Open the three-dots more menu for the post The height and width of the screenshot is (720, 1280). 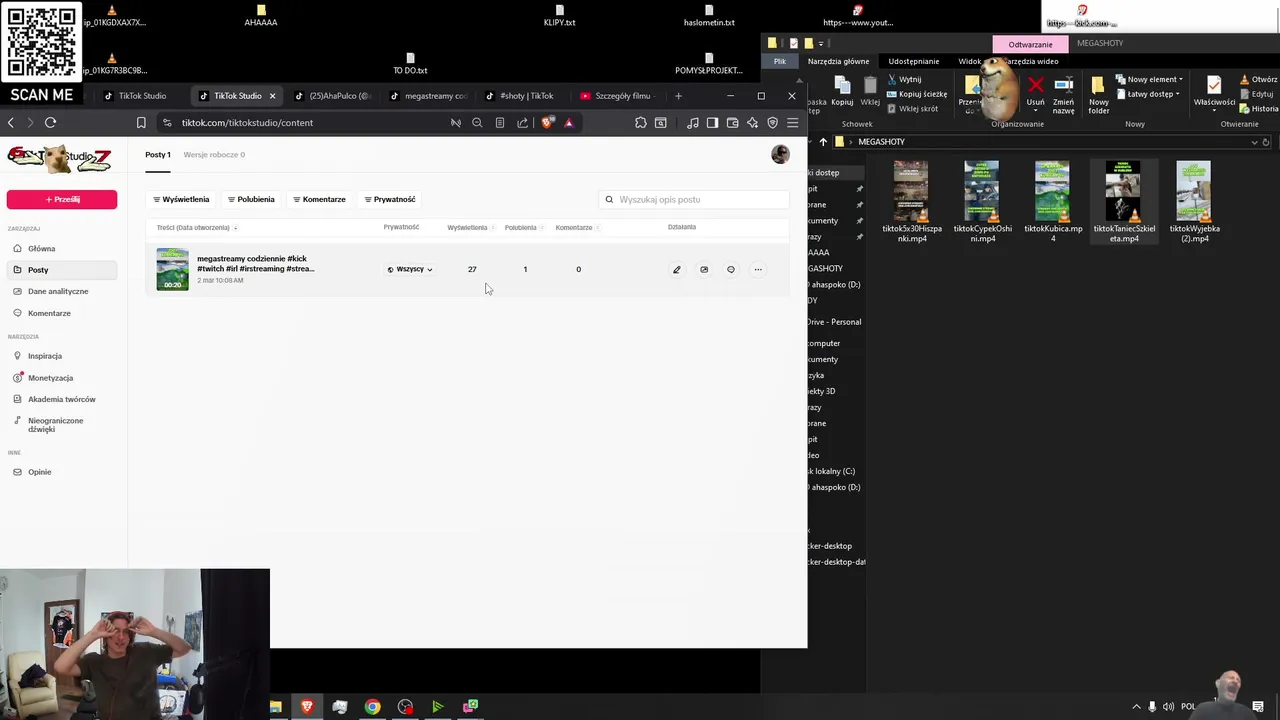coord(758,269)
